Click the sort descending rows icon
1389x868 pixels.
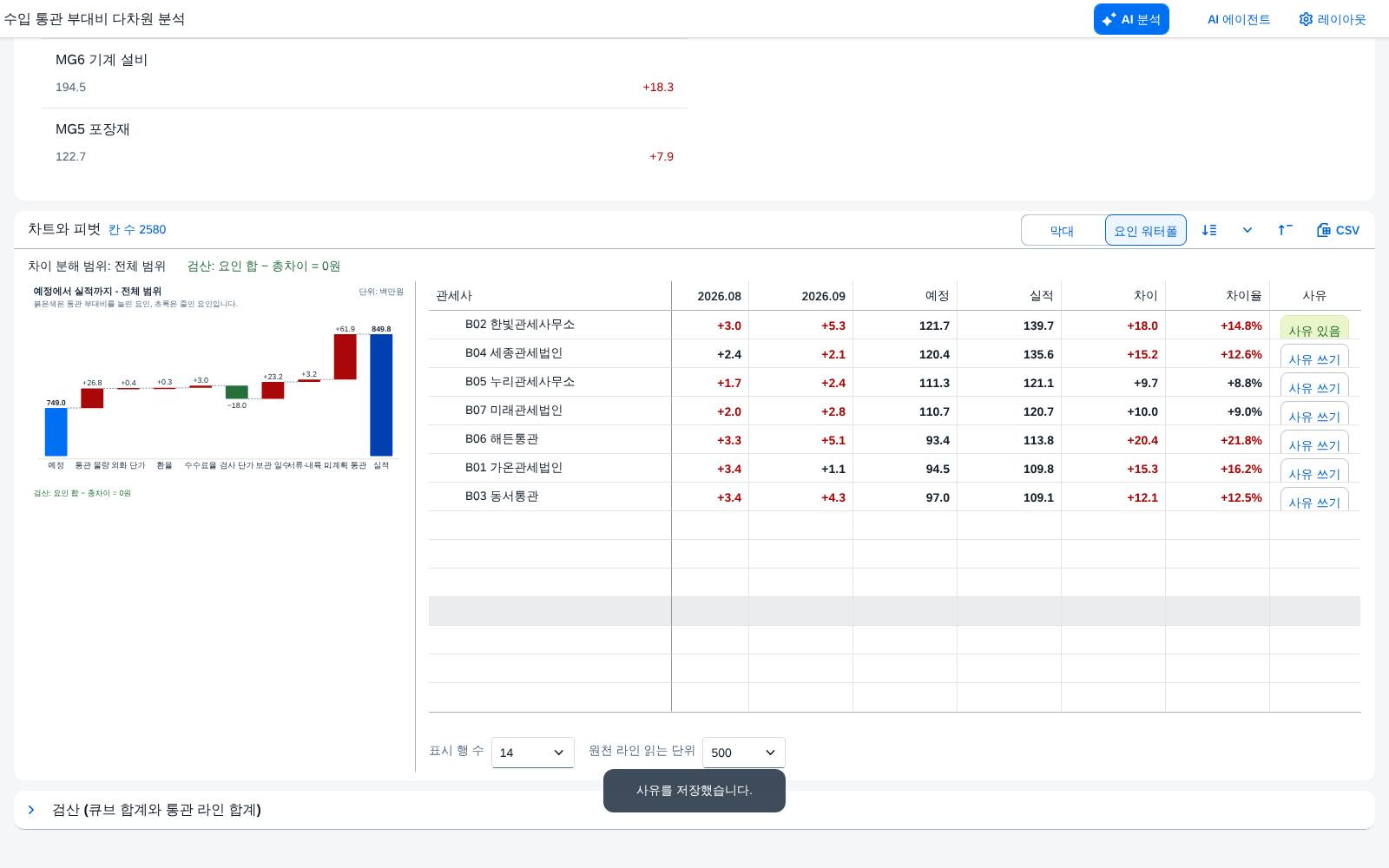tap(1209, 230)
